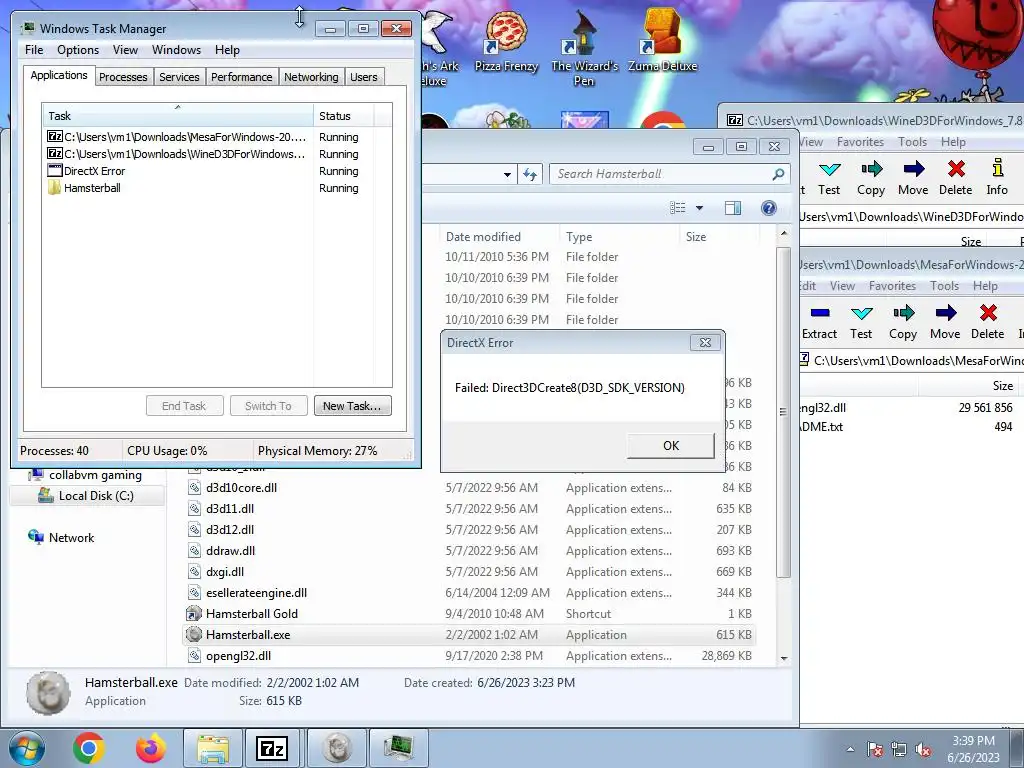The image size is (1024, 768).
Task: Open Chrome from the taskbar
Action: 88,748
